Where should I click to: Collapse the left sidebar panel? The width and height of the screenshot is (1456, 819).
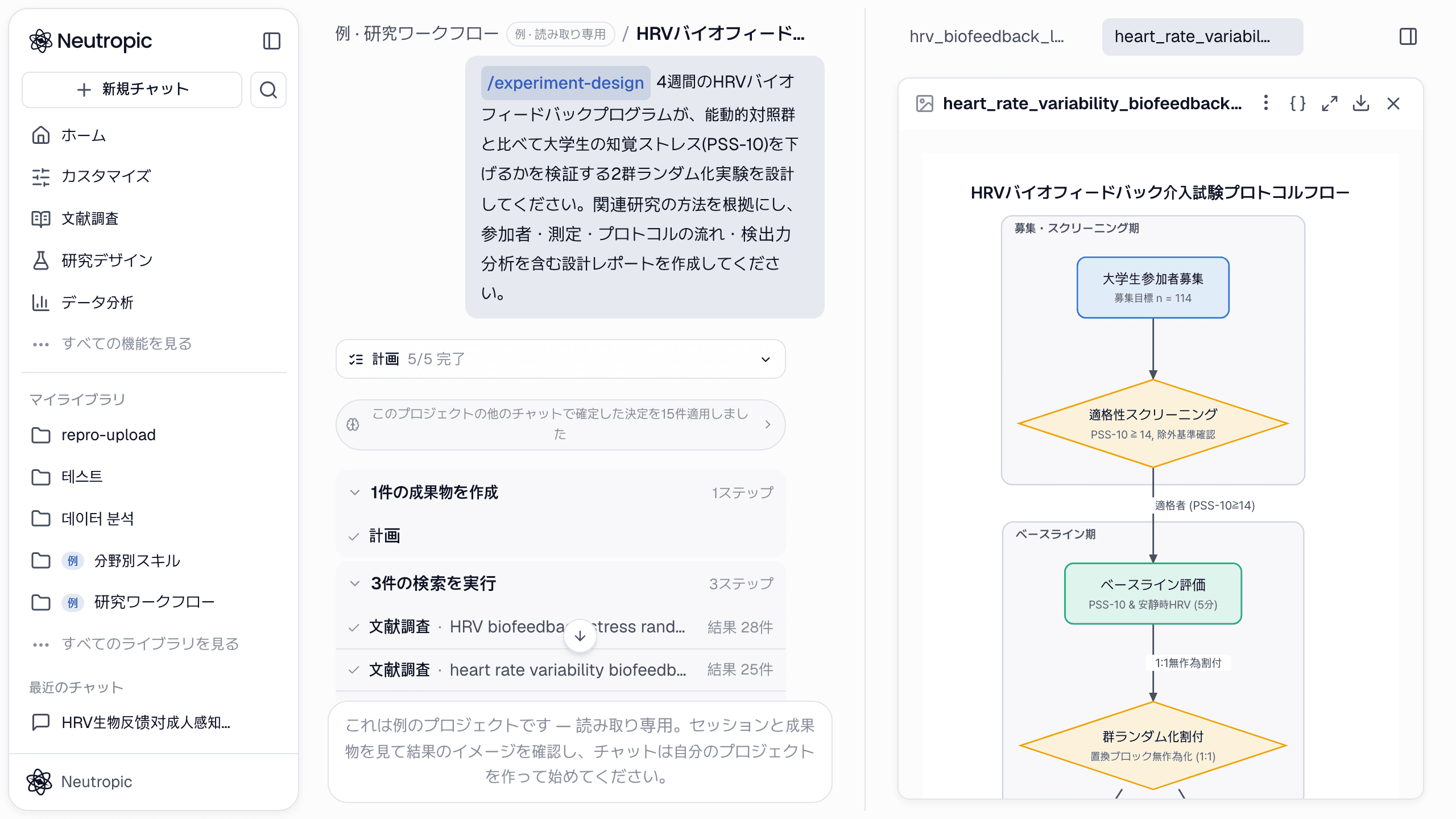(271, 41)
